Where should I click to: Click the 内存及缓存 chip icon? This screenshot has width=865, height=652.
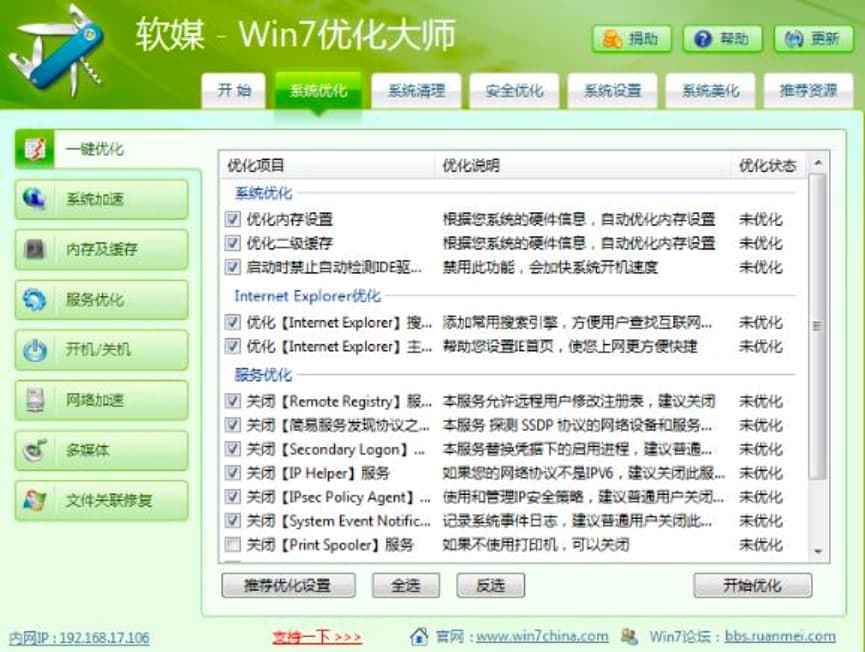34,249
